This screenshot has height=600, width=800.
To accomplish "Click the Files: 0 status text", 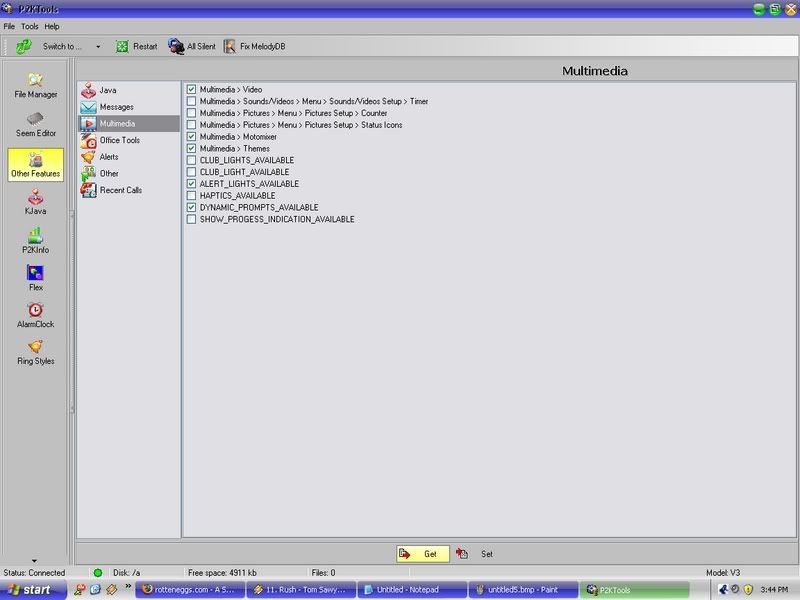I will click(x=323, y=573).
